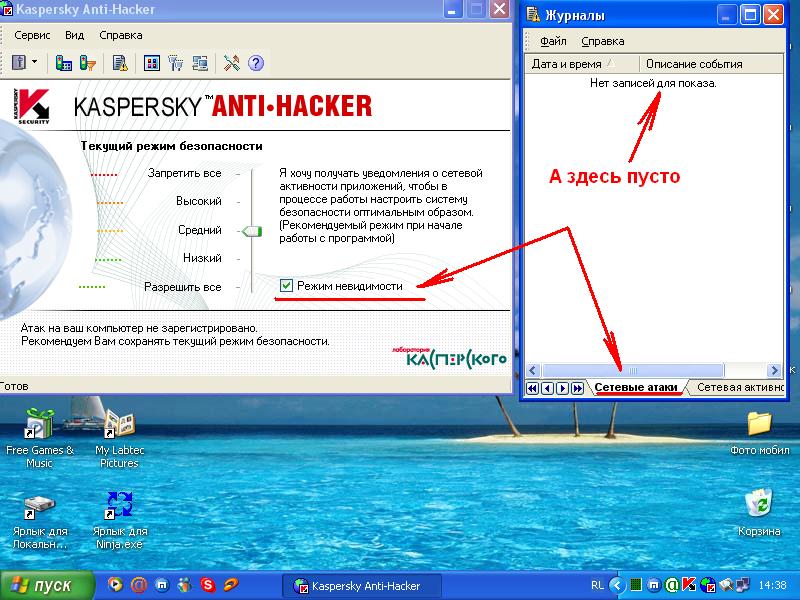Open the Сервис menu
The width and height of the screenshot is (800, 600).
[x=33, y=35]
